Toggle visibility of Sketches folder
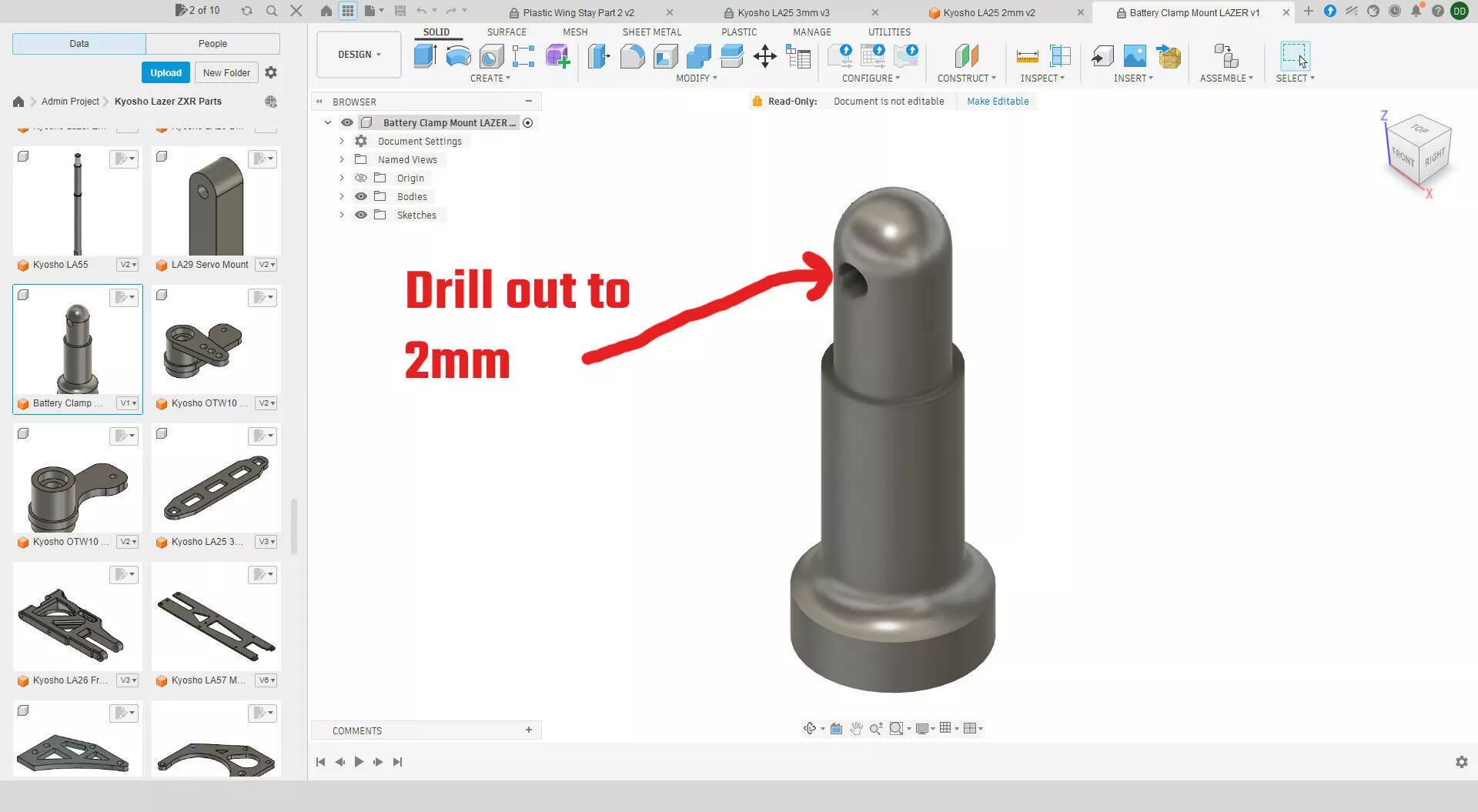The image size is (1478, 812). click(x=361, y=215)
